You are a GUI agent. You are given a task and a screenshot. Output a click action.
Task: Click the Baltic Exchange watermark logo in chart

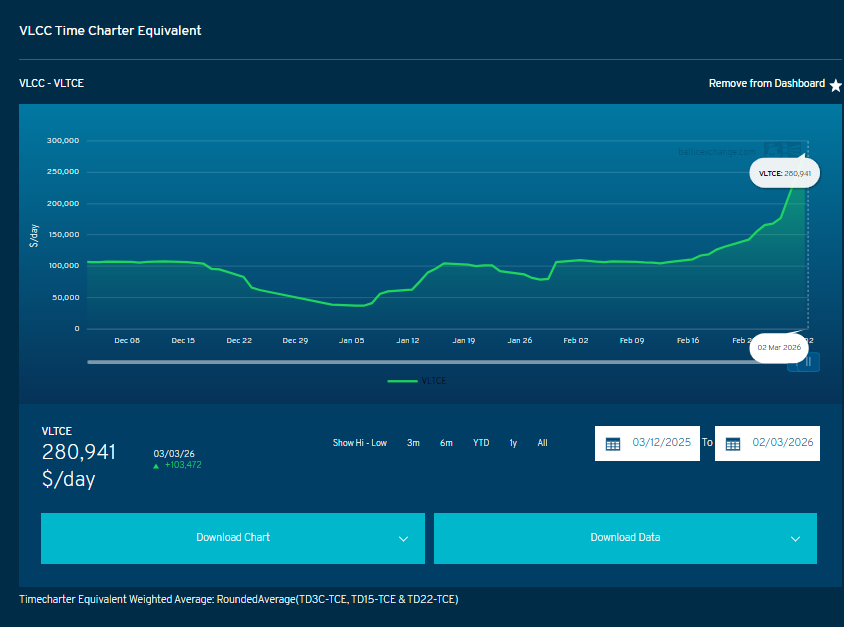click(x=783, y=150)
